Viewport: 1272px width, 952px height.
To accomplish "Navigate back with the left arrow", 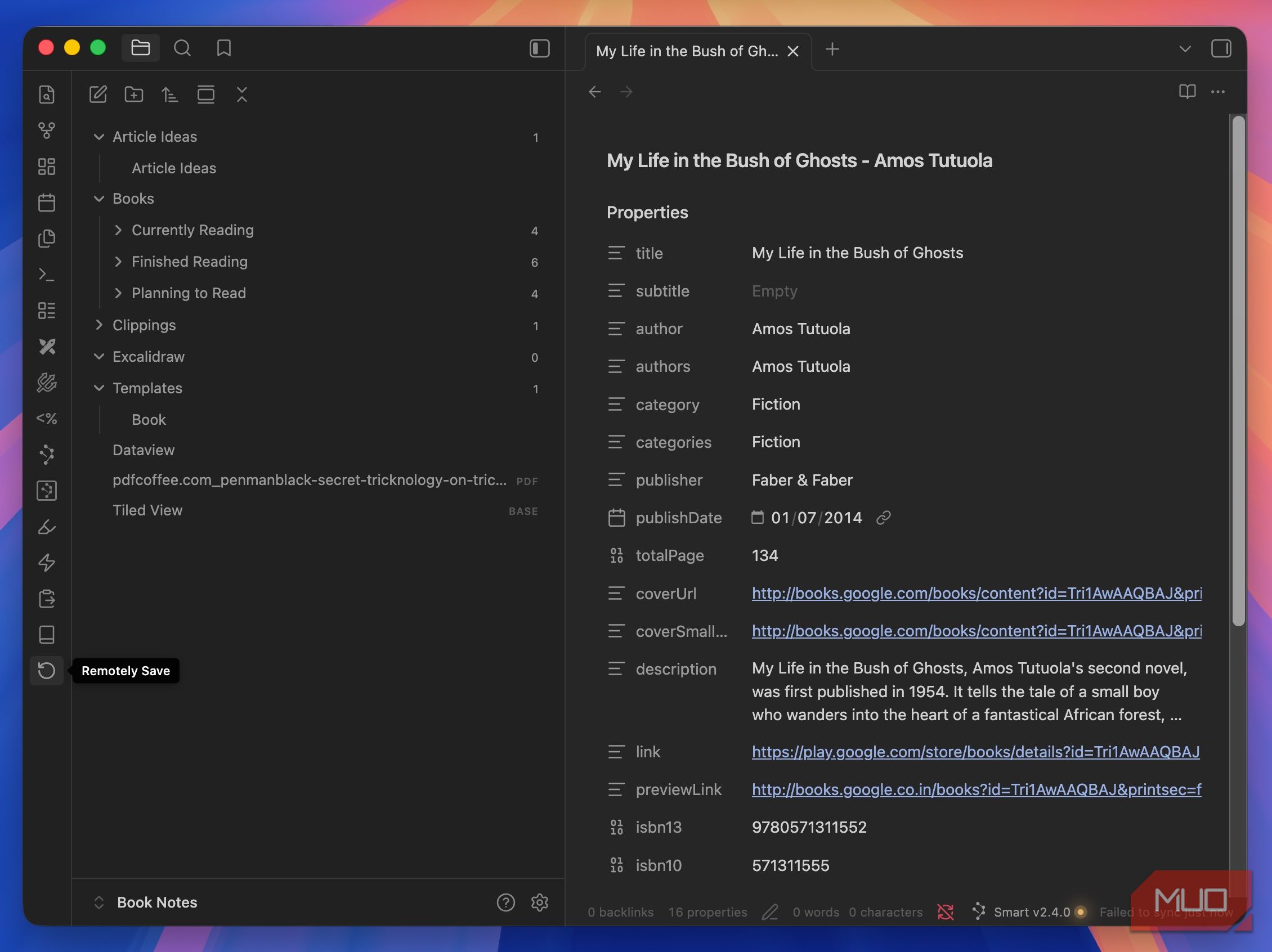I will [x=595, y=91].
